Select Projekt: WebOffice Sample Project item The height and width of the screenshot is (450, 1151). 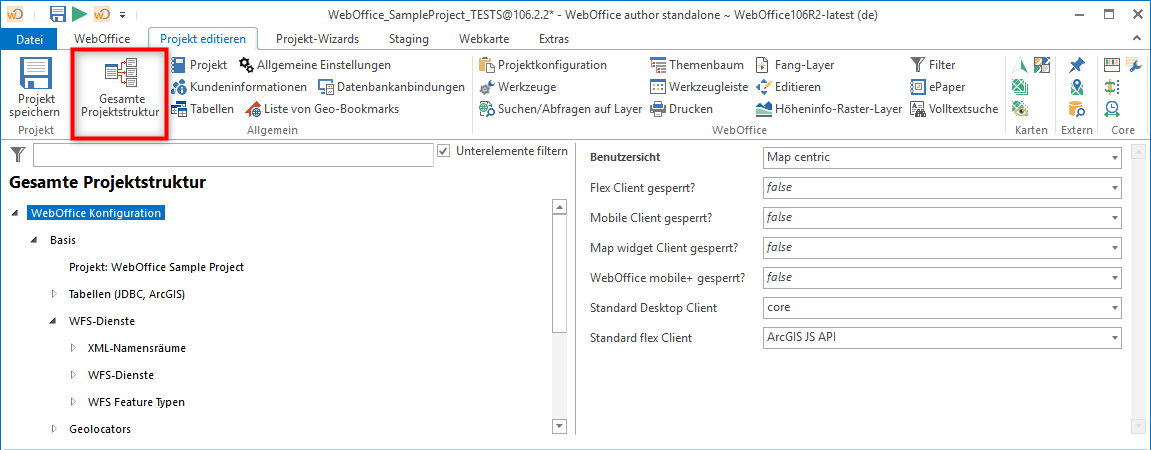(x=156, y=267)
